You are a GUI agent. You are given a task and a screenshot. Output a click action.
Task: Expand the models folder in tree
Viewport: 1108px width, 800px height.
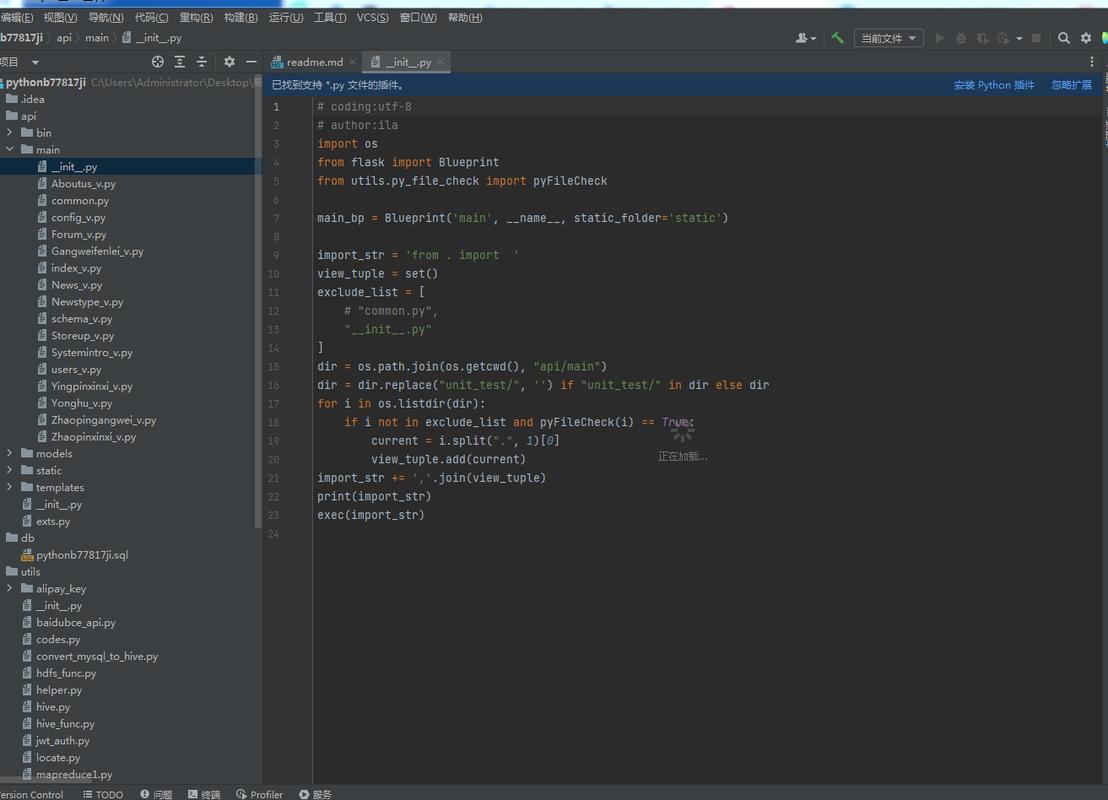tap(10, 454)
